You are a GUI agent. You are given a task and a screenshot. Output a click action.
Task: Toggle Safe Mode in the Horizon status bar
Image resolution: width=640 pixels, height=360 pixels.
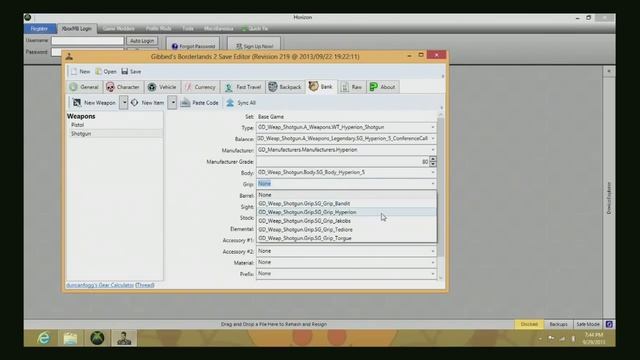tap(588, 324)
